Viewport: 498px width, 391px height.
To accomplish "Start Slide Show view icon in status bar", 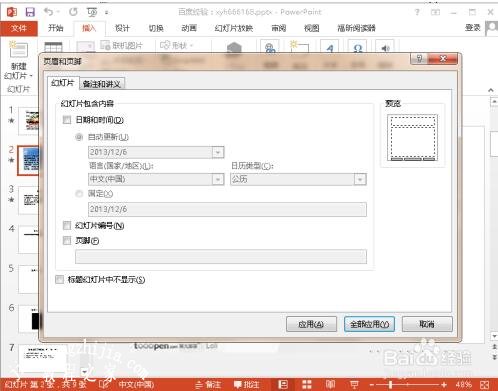I will click(354, 385).
